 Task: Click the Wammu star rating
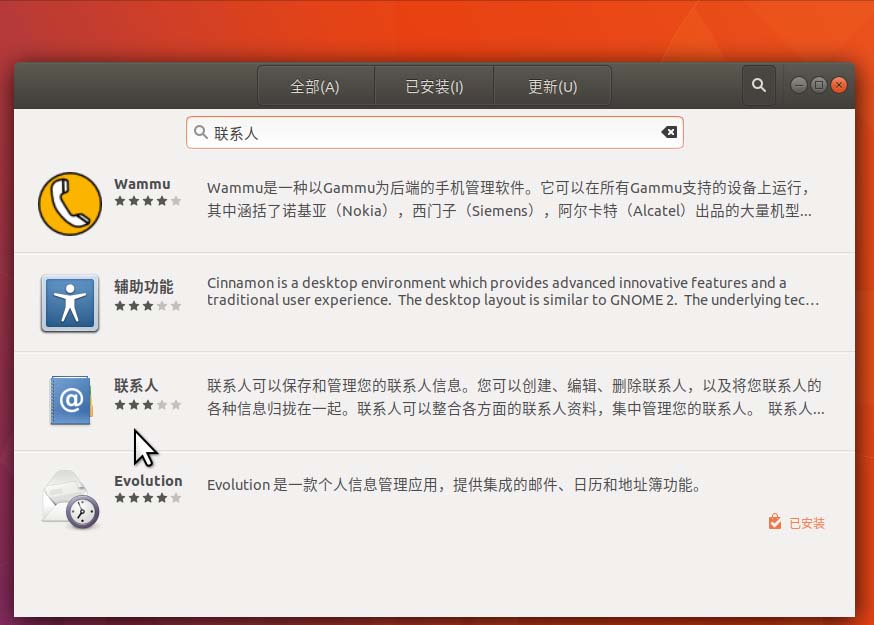click(148, 201)
